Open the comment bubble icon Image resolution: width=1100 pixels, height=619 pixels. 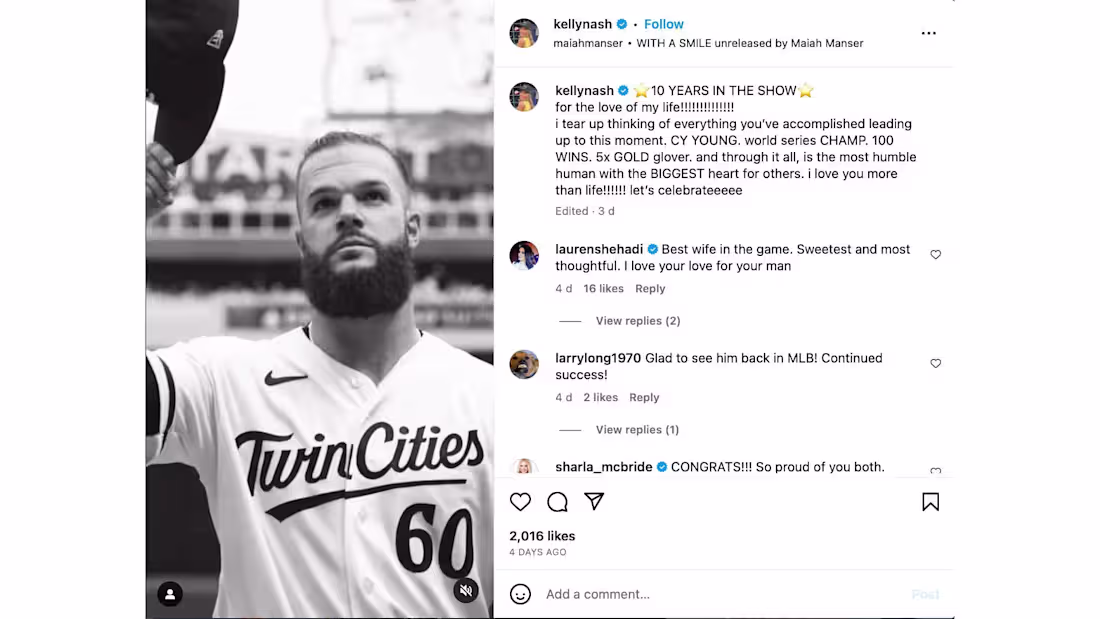pyautogui.click(x=557, y=502)
